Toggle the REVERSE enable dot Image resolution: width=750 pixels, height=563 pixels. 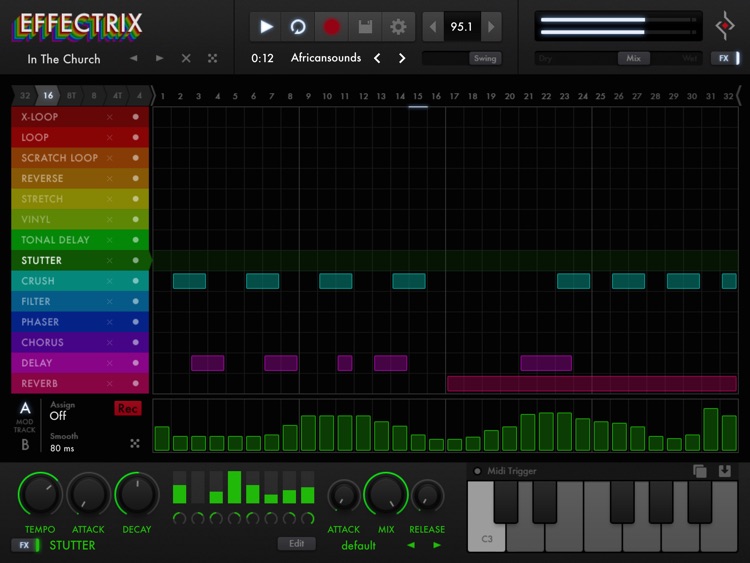pos(135,178)
